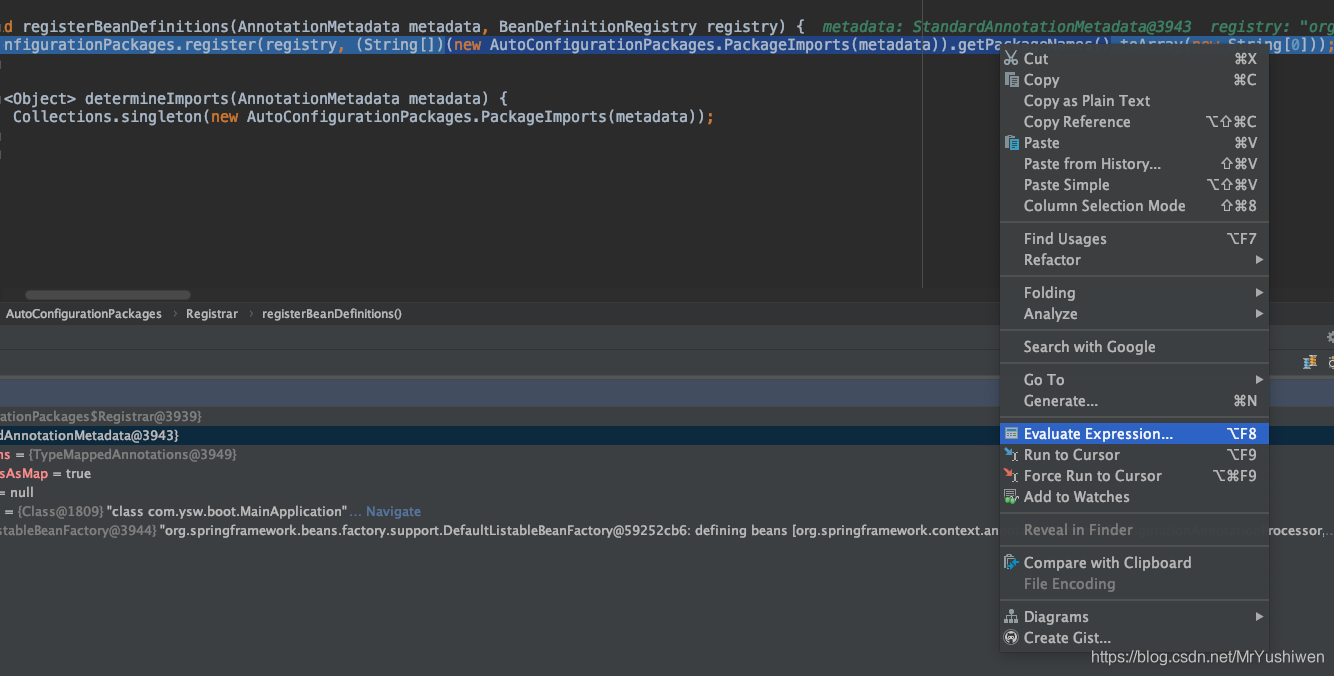
Task: Click the Copy icon in context menu
Action: tap(1011, 80)
